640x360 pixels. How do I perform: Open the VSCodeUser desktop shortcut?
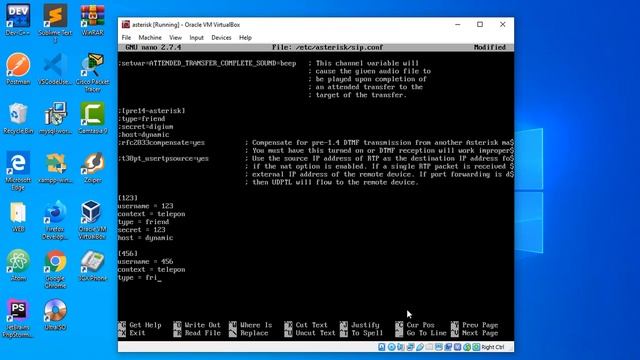[x=55, y=69]
